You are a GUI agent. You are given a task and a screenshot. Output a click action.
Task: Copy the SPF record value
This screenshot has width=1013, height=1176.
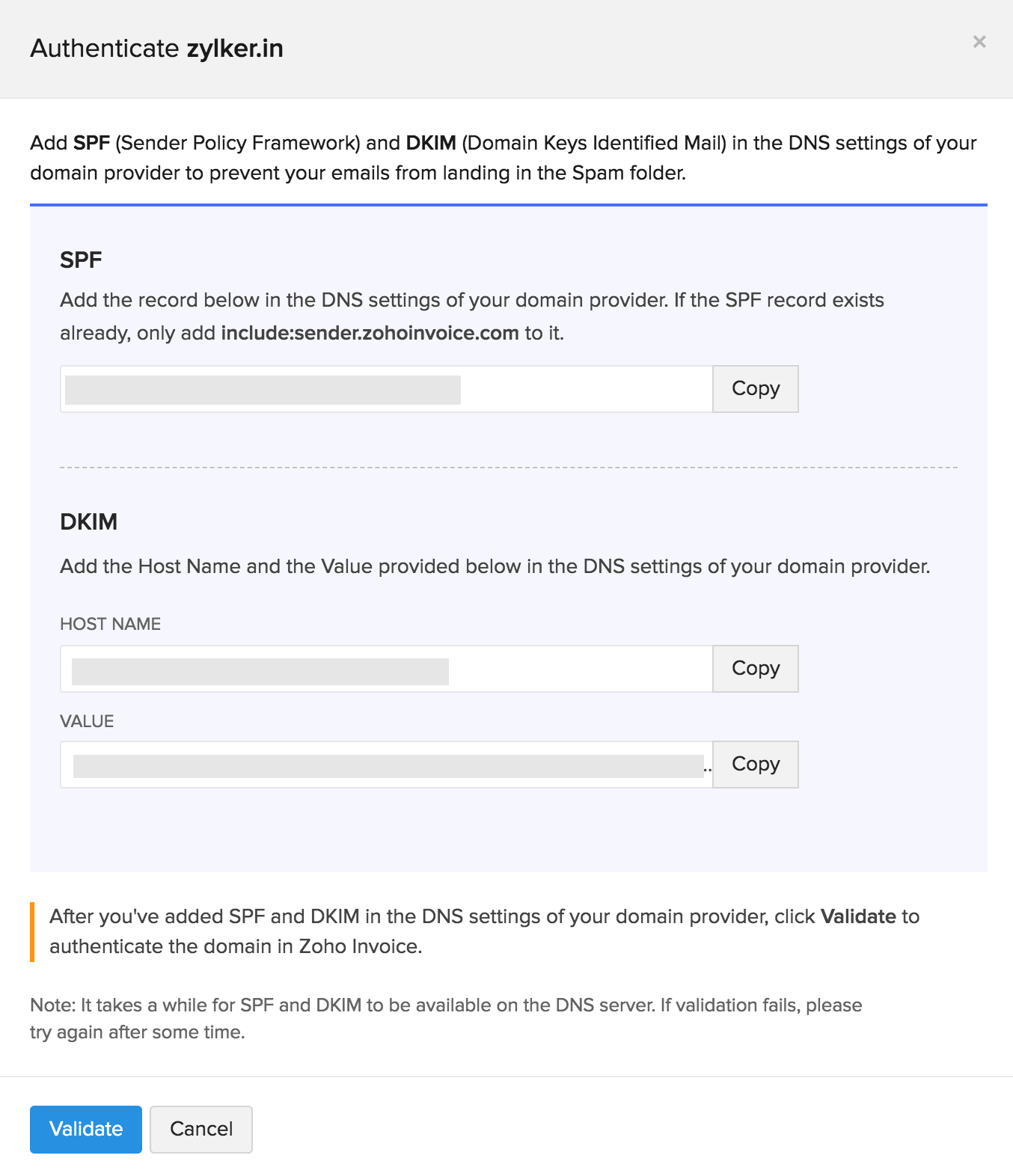(x=755, y=388)
